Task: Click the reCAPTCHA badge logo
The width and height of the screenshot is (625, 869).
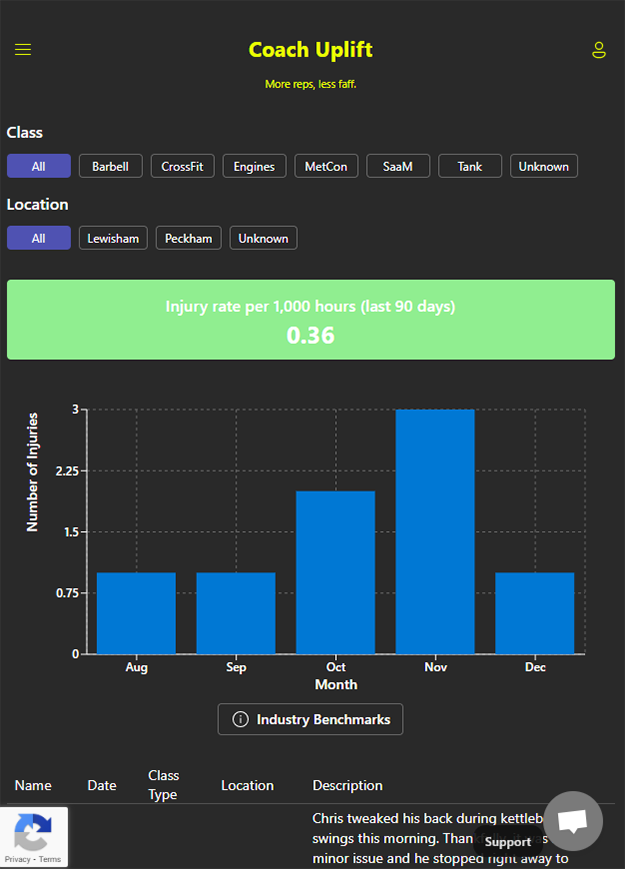Action: (x=33, y=831)
